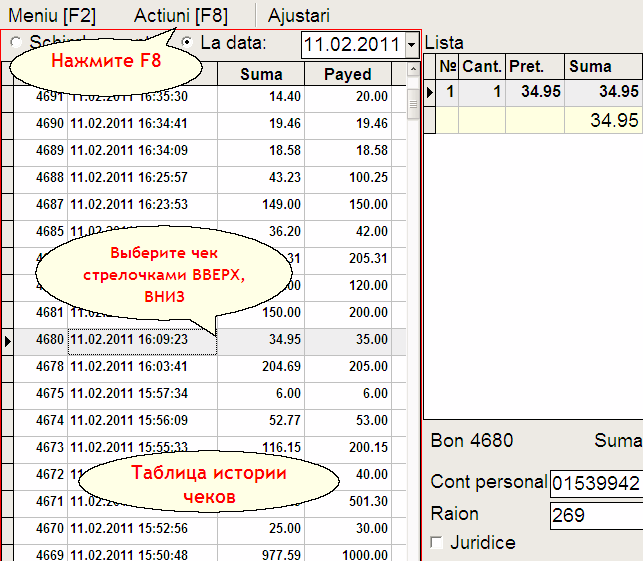The height and width of the screenshot is (561, 643).
Task: Click the Payed column header
Action: [x=348, y=74]
